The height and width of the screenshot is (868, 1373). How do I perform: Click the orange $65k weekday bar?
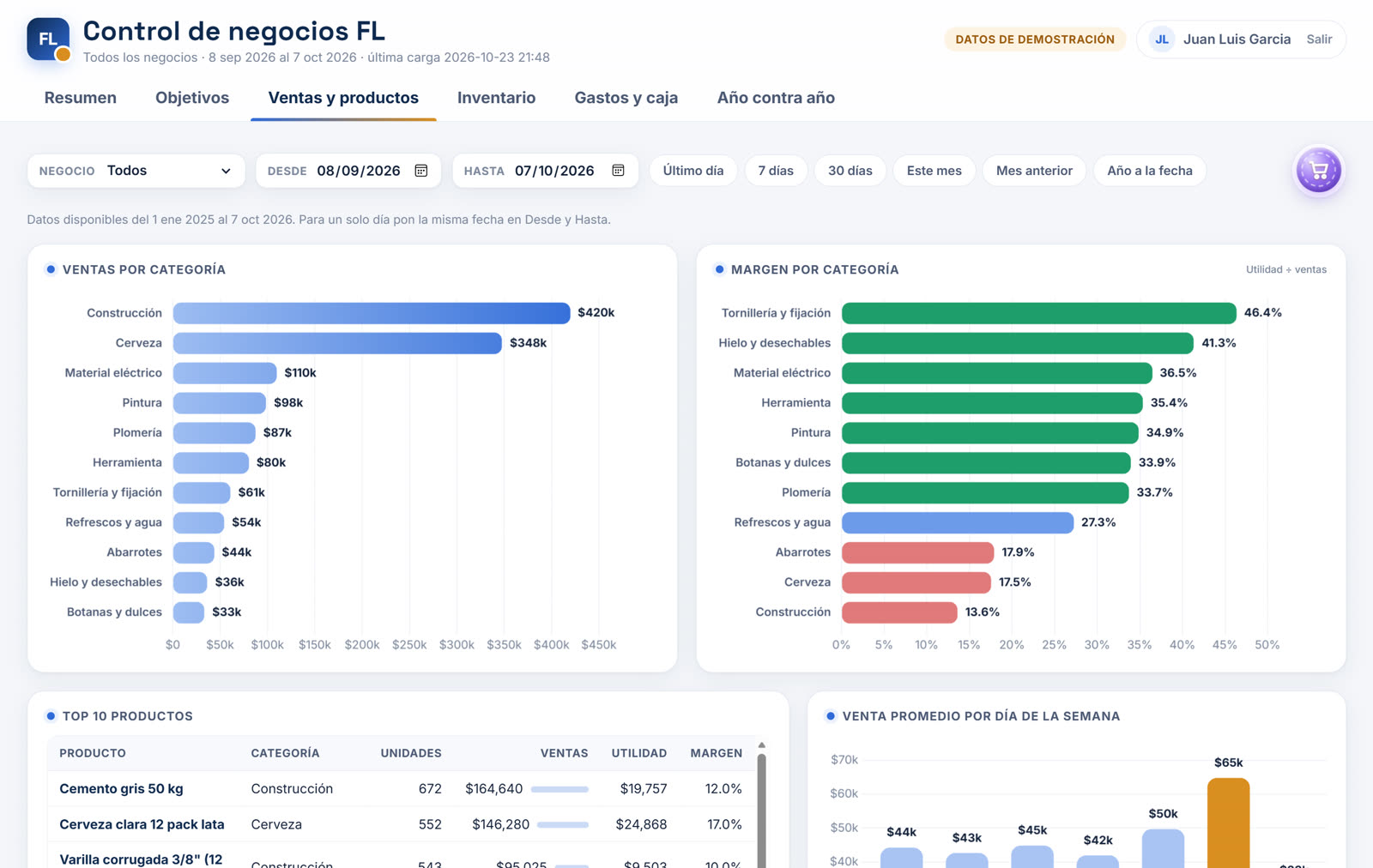[1228, 823]
